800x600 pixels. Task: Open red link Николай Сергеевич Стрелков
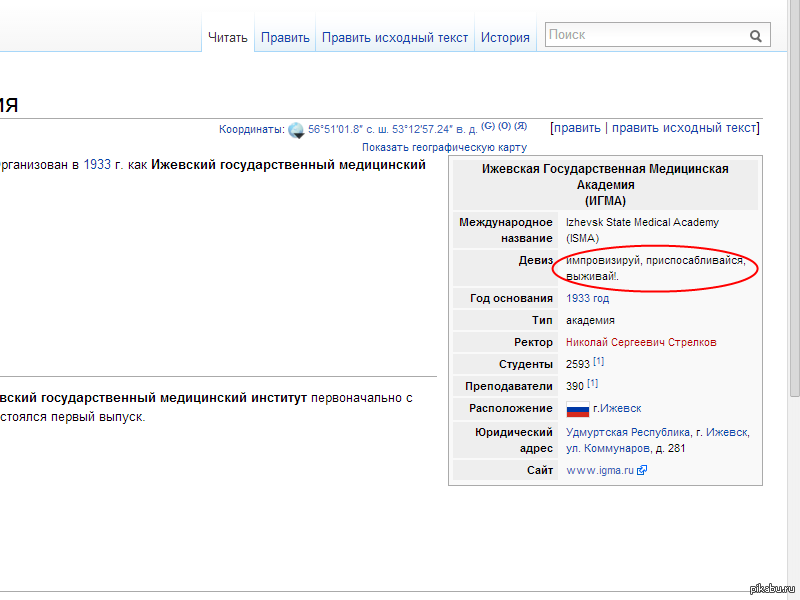pyautogui.click(x=641, y=342)
